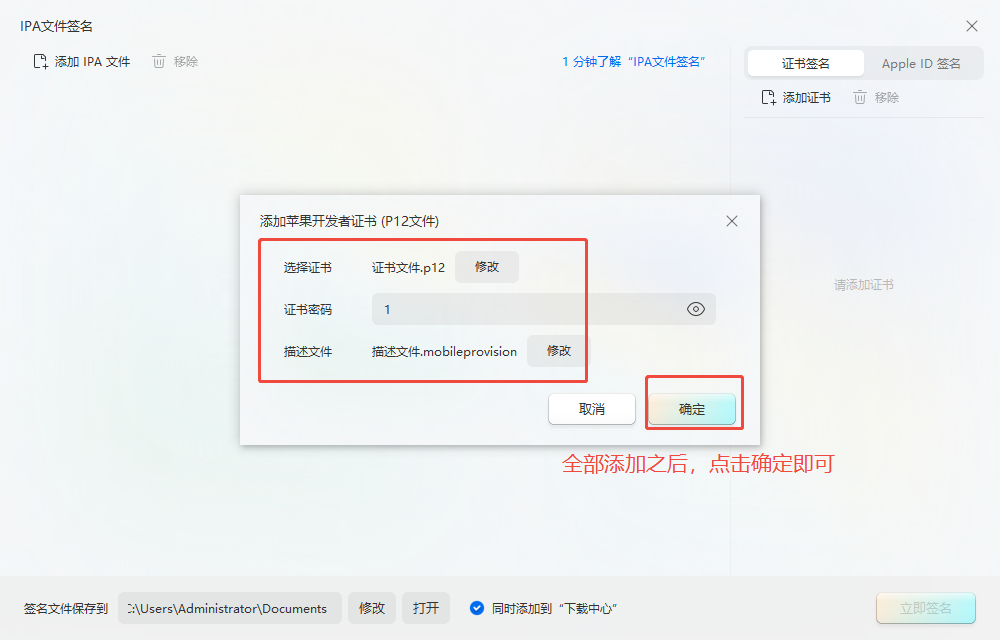
Task: Click the 添加 IPA 文件 label
Action: (x=92, y=62)
